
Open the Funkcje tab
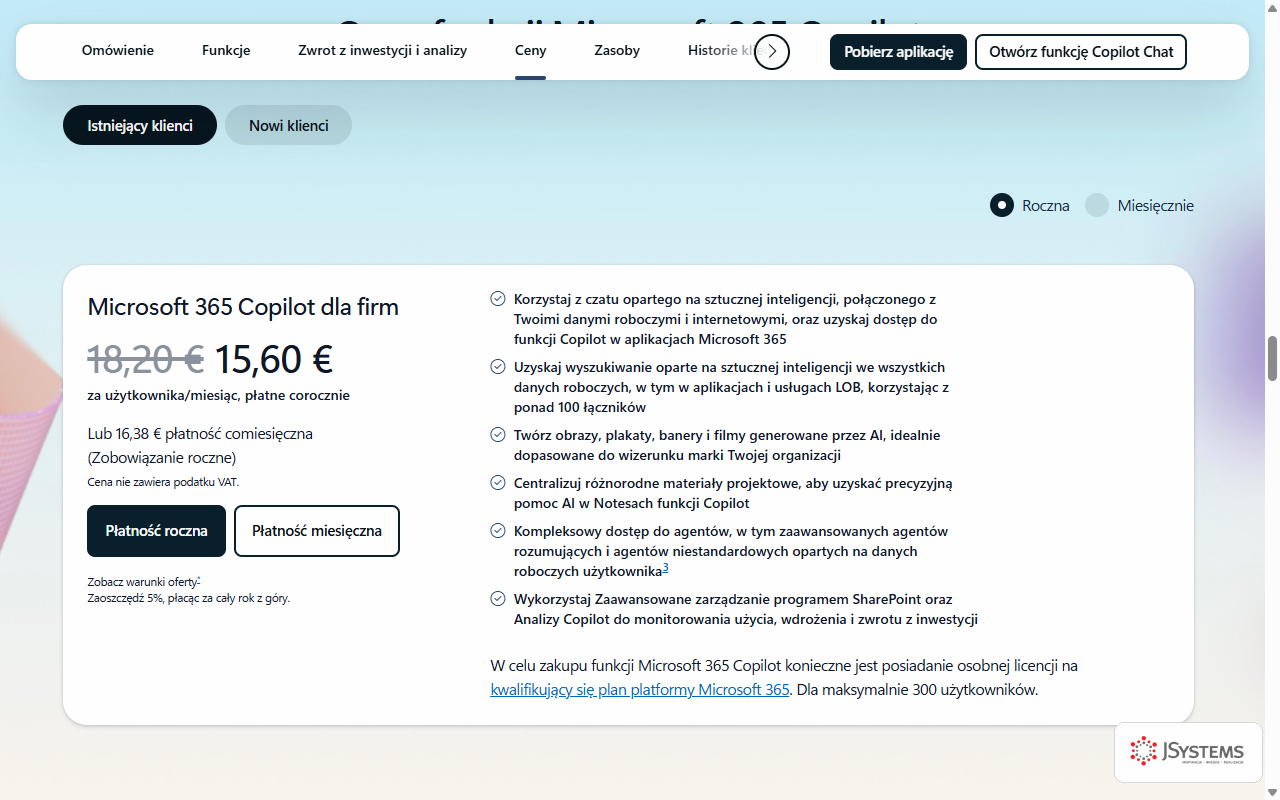coord(226,51)
